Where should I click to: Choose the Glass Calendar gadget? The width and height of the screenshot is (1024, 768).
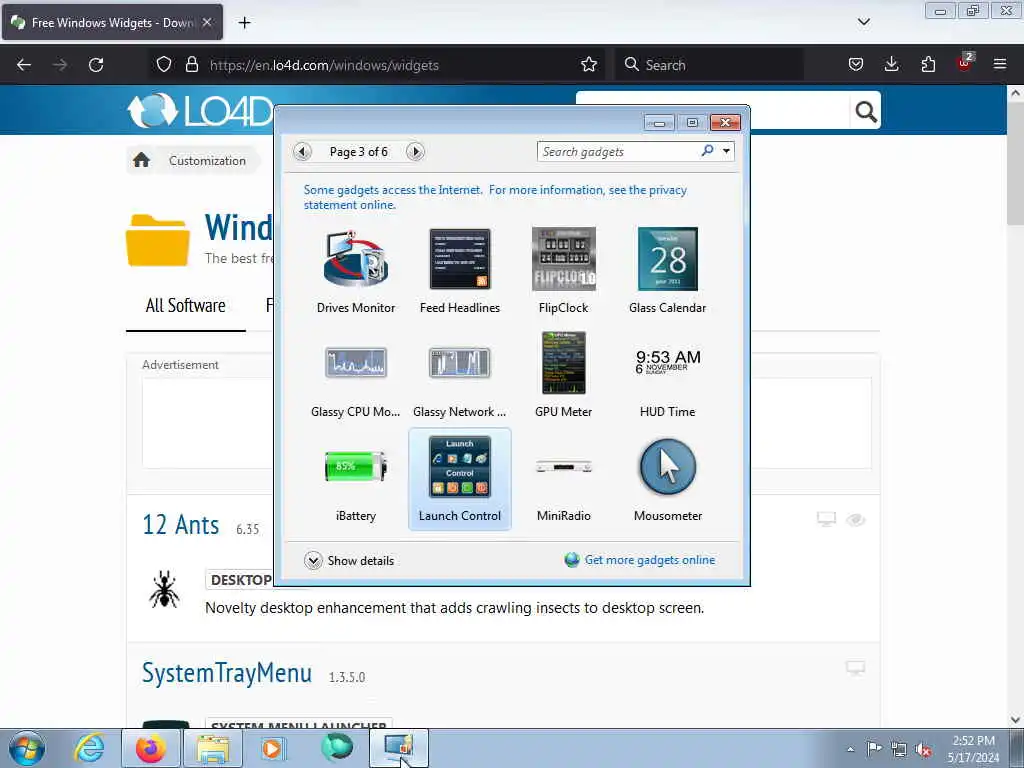tap(667, 271)
